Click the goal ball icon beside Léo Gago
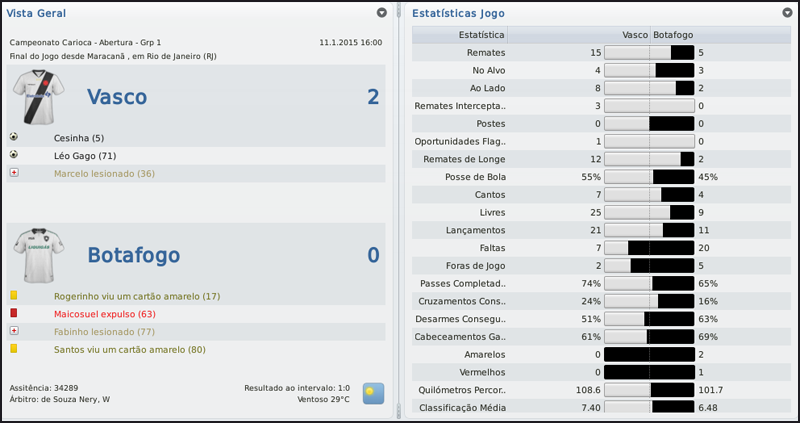This screenshot has height=423, width=800. (14, 155)
